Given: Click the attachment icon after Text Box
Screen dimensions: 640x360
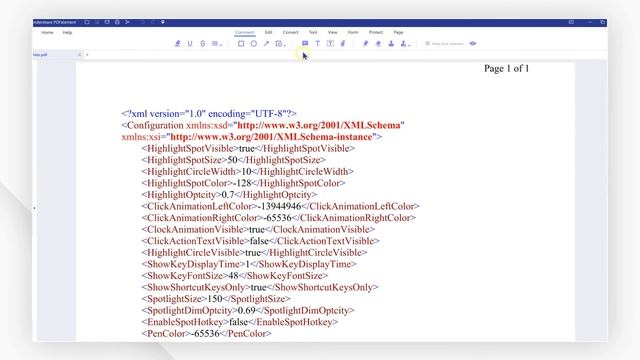Looking at the screenshot, I should point(343,43).
